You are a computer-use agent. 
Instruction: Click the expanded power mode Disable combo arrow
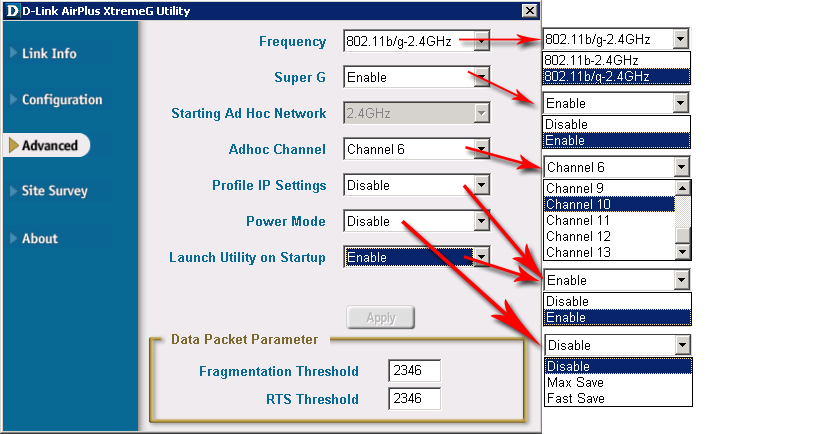click(x=682, y=345)
